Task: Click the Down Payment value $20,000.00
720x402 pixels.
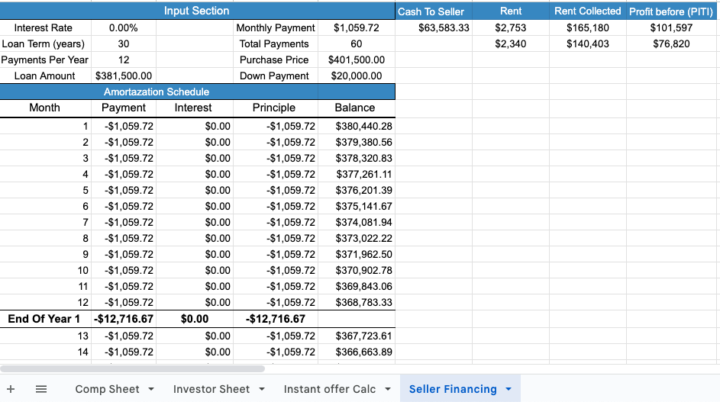Action: [356, 76]
